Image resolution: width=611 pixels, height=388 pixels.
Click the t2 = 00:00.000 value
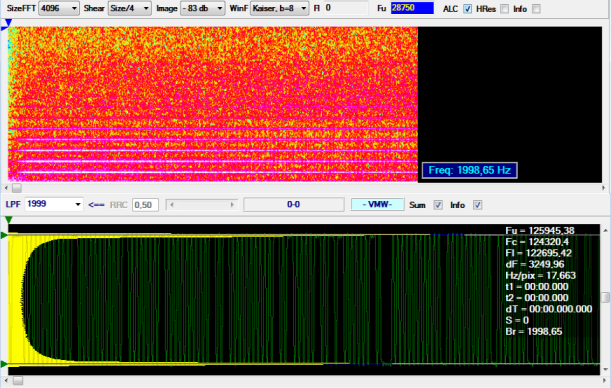pos(537,298)
